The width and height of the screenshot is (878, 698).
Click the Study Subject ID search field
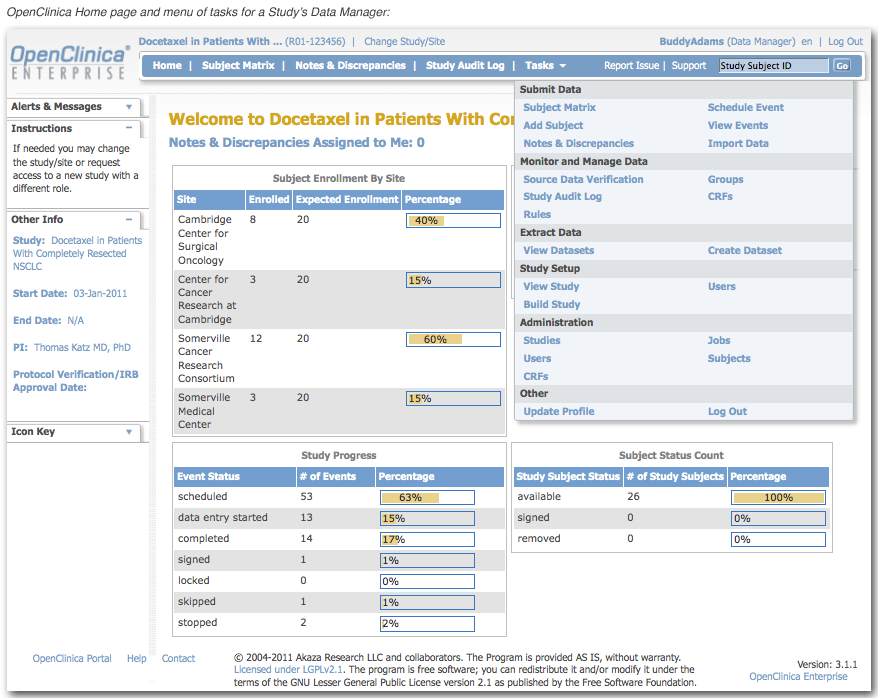click(773, 66)
